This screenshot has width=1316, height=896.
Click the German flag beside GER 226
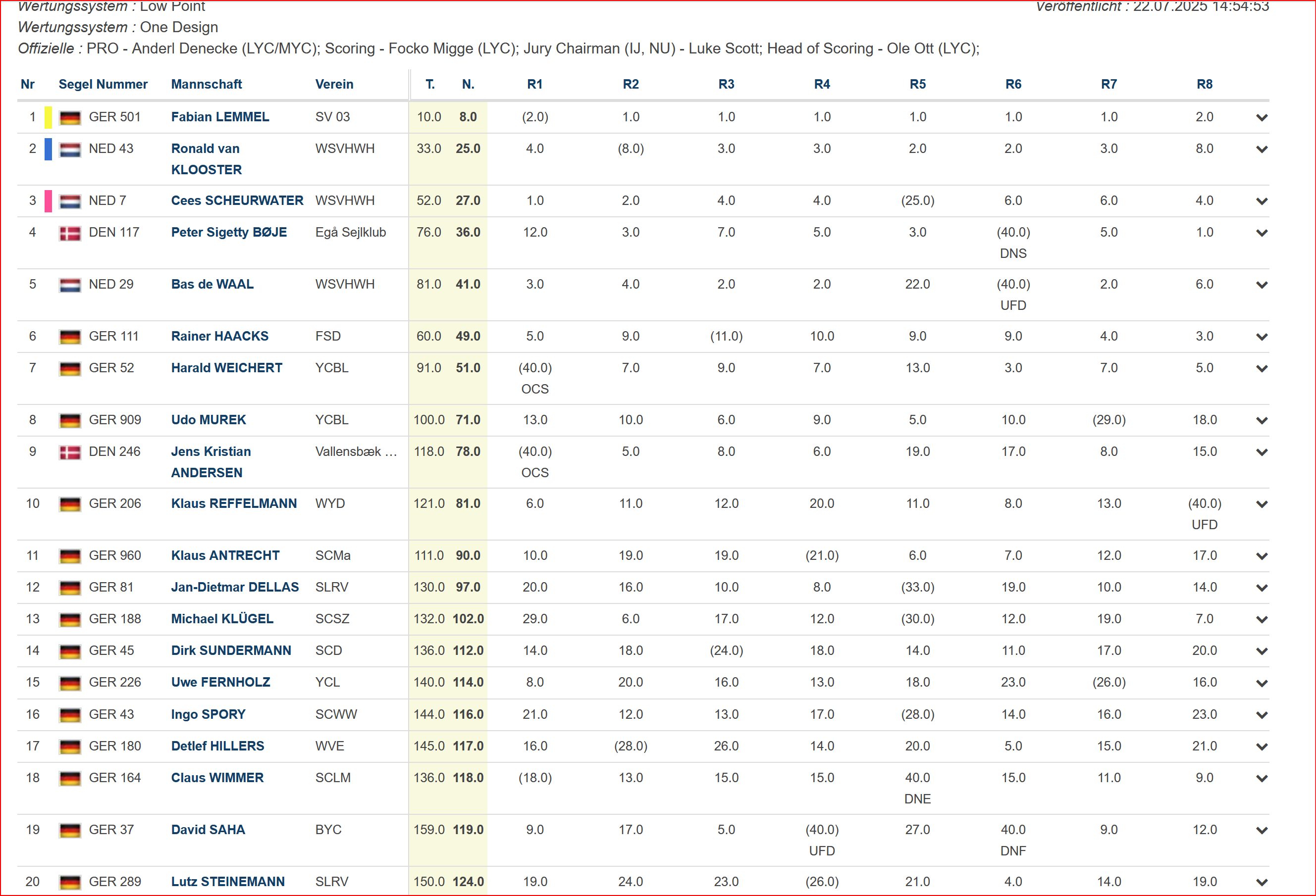(x=70, y=684)
